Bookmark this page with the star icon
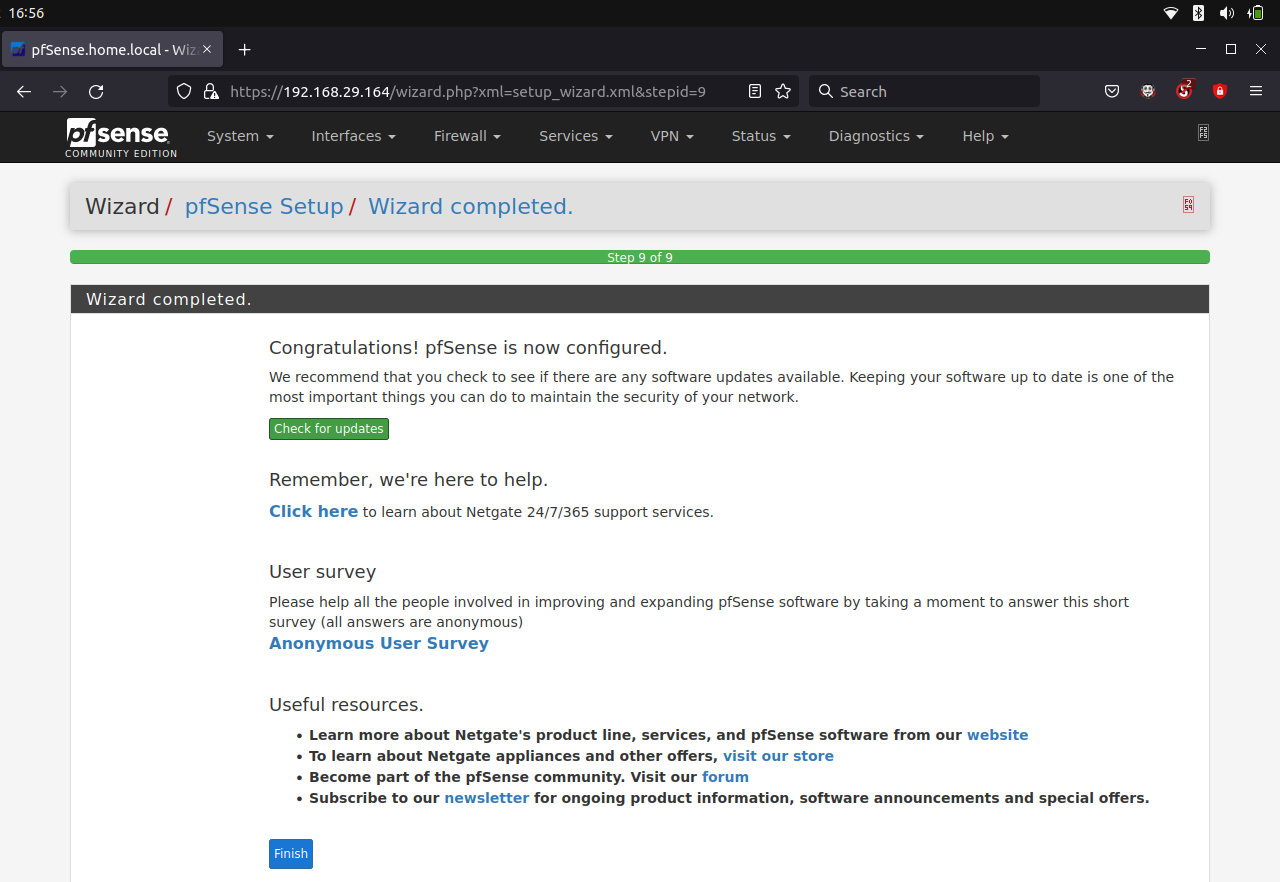The image size is (1280, 882). click(x=783, y=91)
